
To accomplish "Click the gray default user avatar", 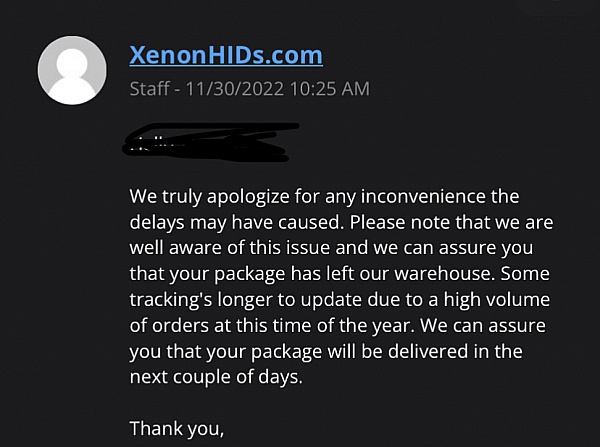I will click(72, 70).
